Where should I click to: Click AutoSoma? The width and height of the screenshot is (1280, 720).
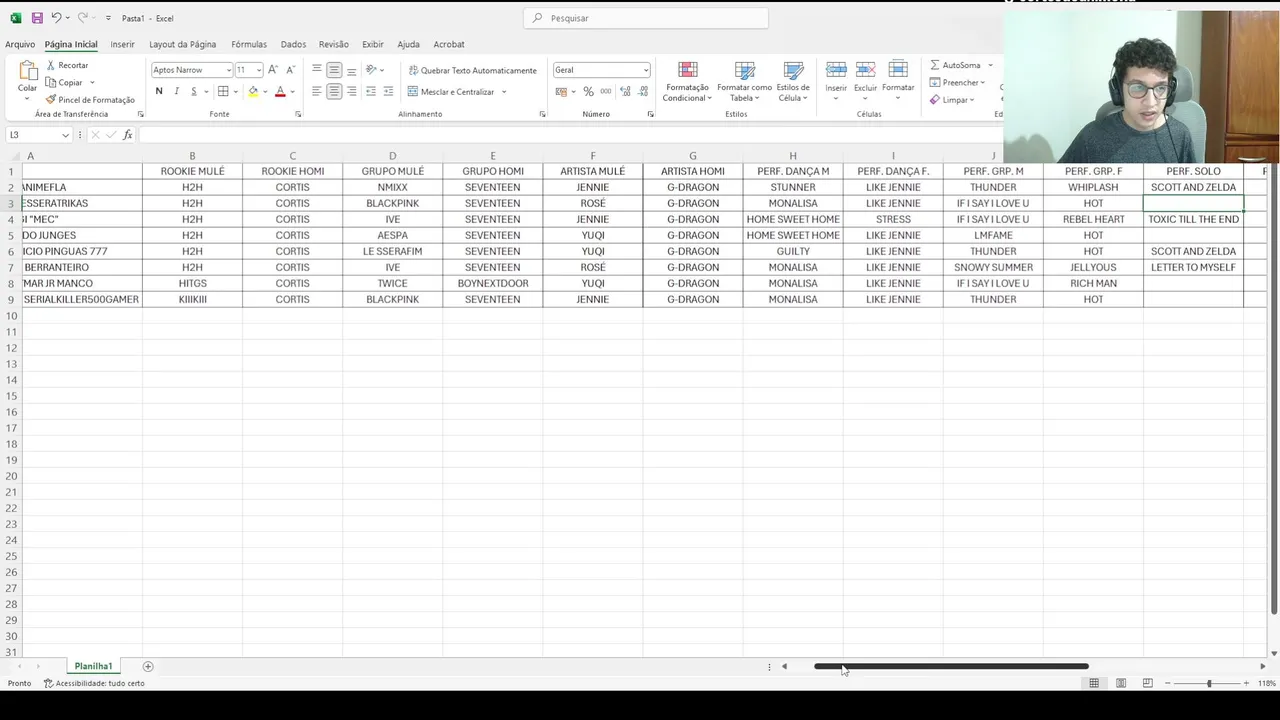click(x=955, y=65)
